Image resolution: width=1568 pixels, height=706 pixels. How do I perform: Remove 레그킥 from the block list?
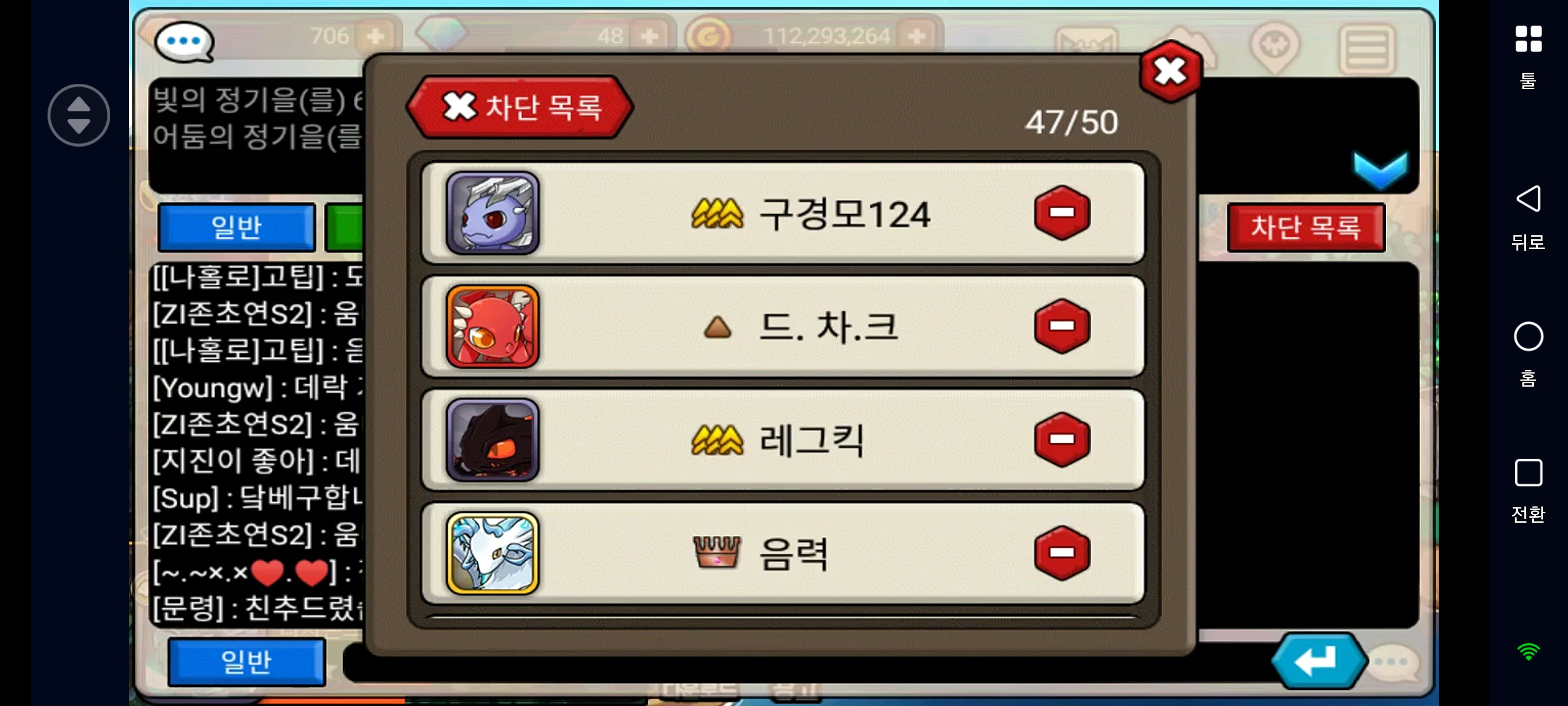pos(1061,439)
